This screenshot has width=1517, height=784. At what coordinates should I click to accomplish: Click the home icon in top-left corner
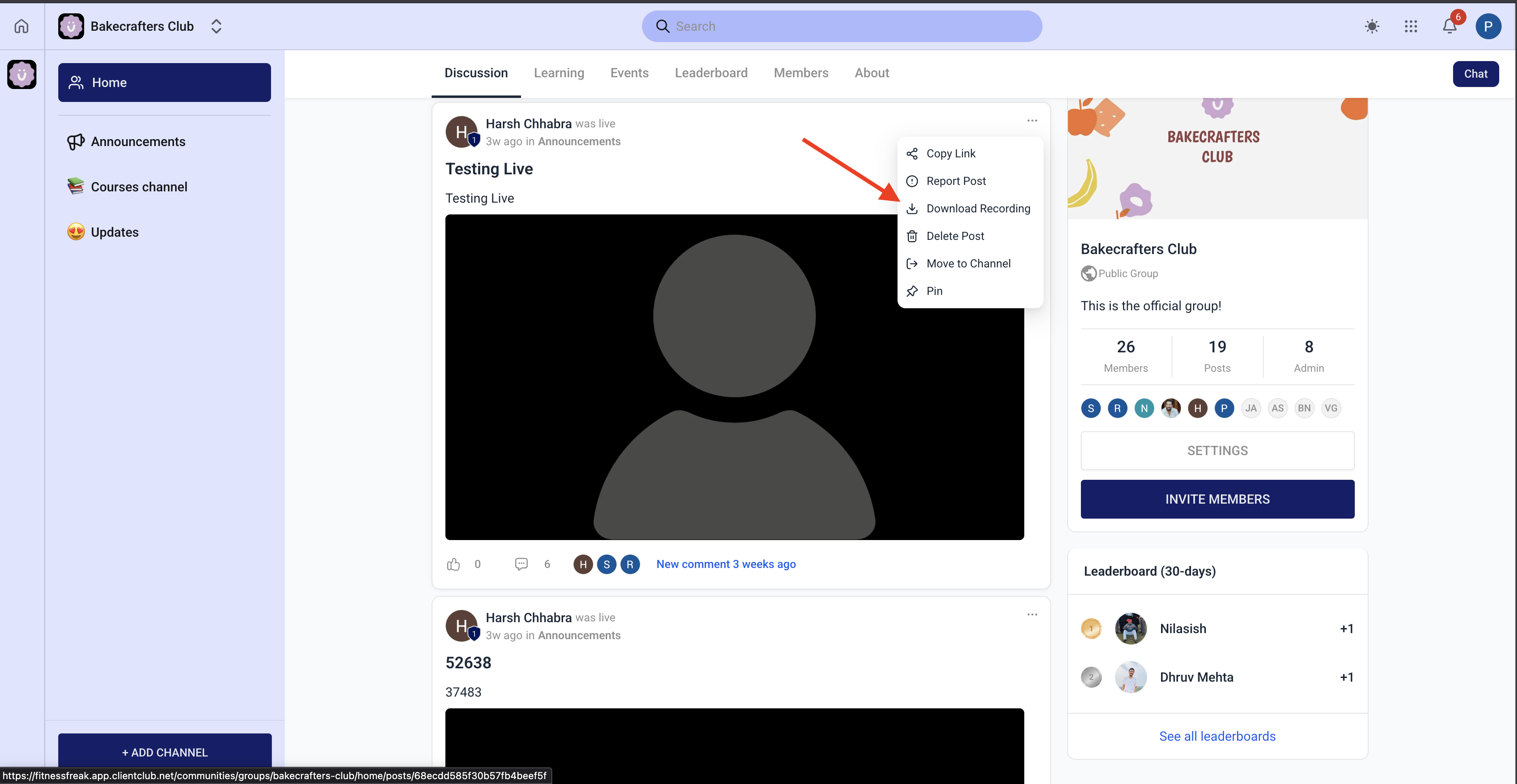[21, 26]
